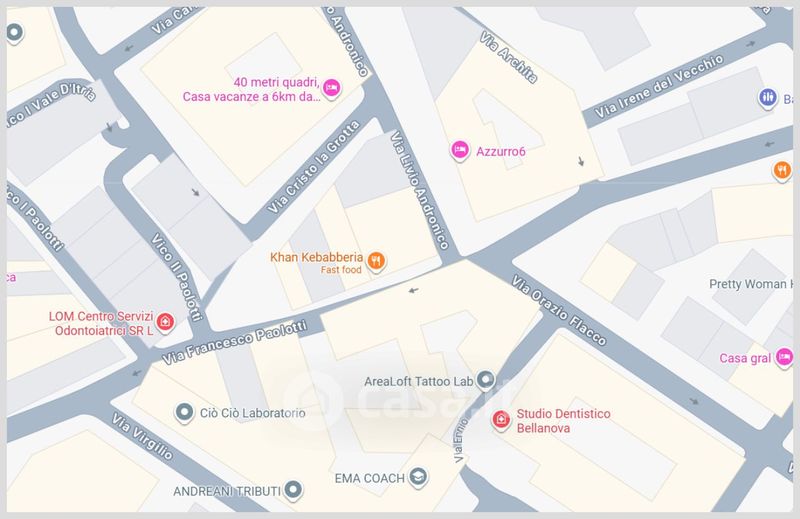Viewport: 800px width, 519px height.
Task: Click the Studio Dentistico Bellanova text label
Action: click(563, 421)
